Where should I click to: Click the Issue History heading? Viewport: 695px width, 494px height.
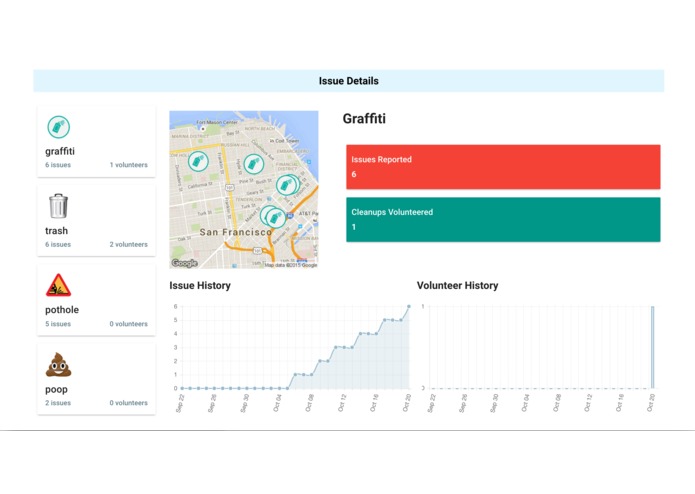(200, 285)
